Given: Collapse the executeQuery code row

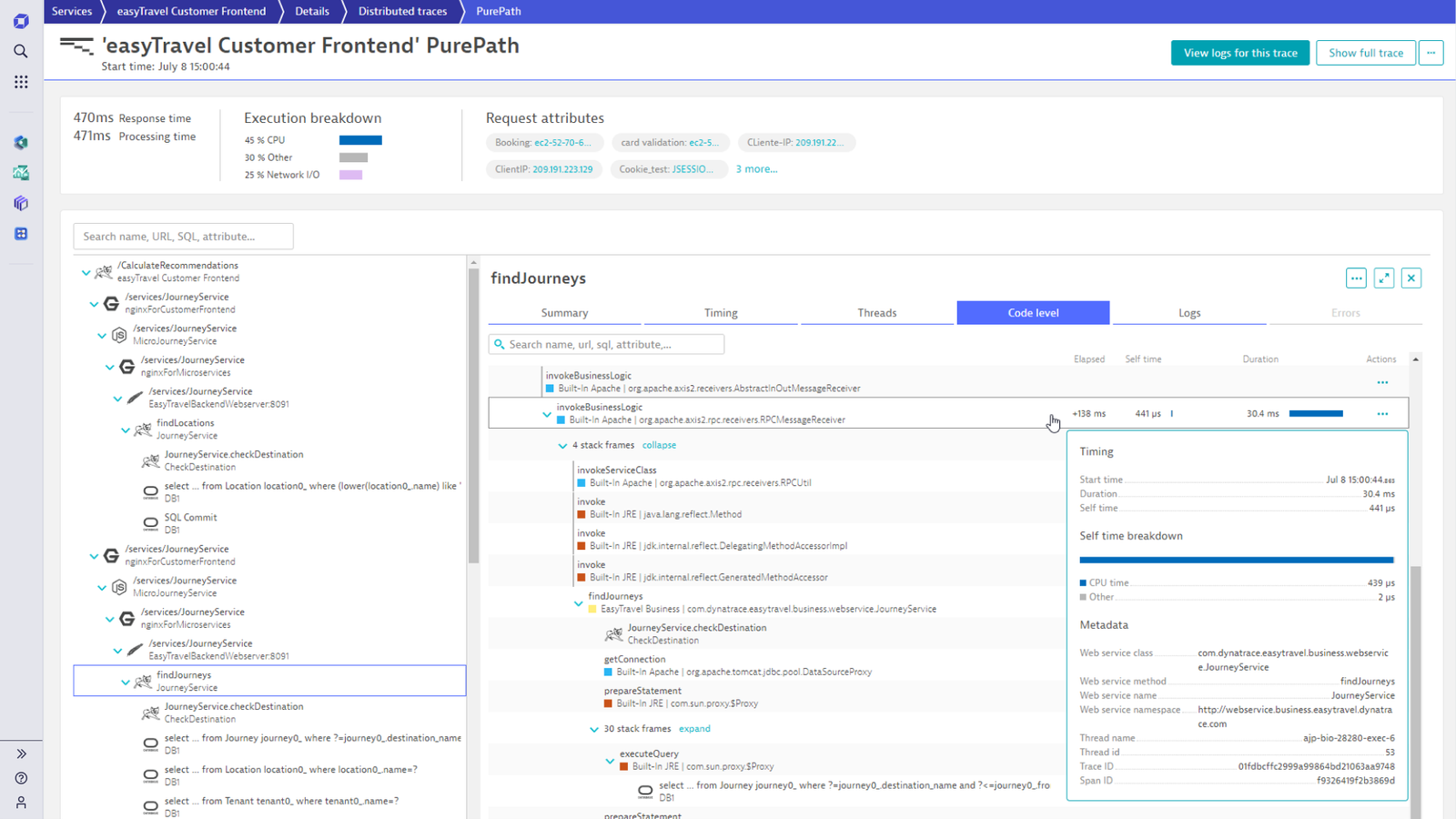Looking at the screenshot, I should [610, 761].
